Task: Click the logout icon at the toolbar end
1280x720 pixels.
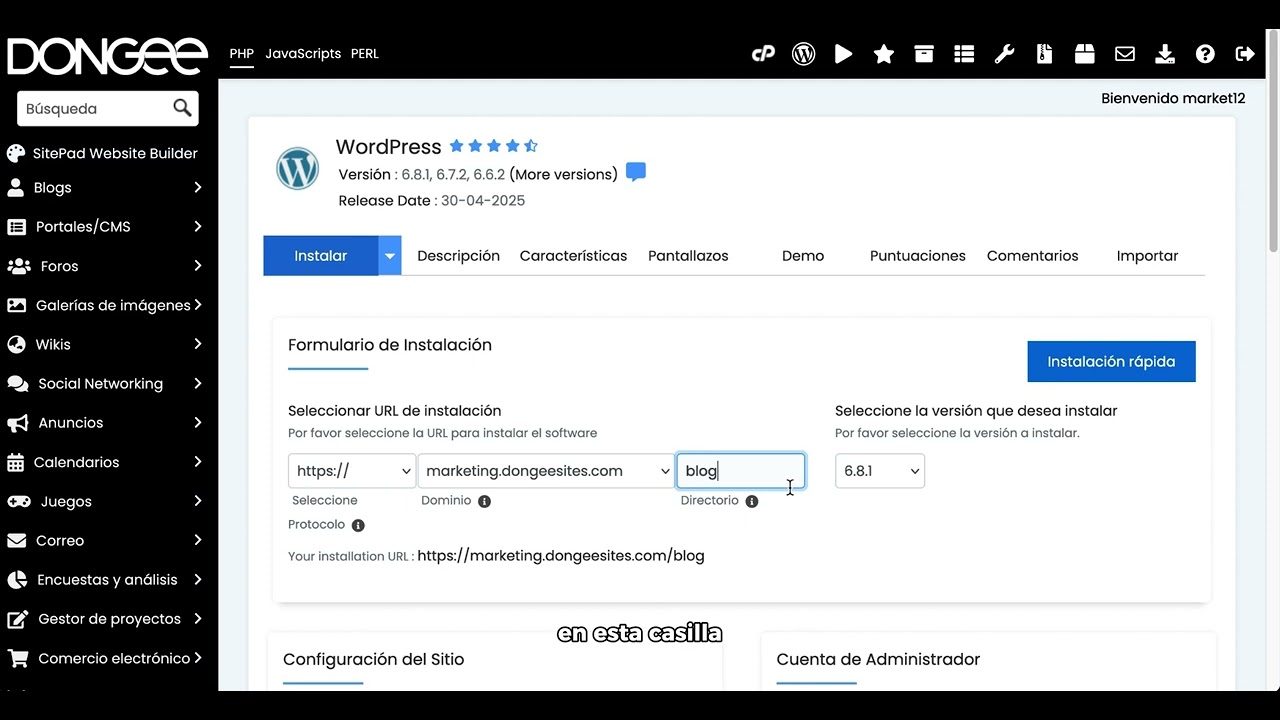Action: coord(1245,54)
